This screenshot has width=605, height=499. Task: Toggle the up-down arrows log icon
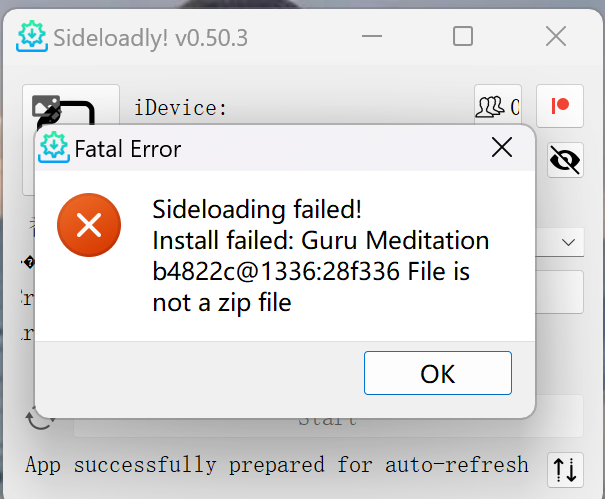565,468
